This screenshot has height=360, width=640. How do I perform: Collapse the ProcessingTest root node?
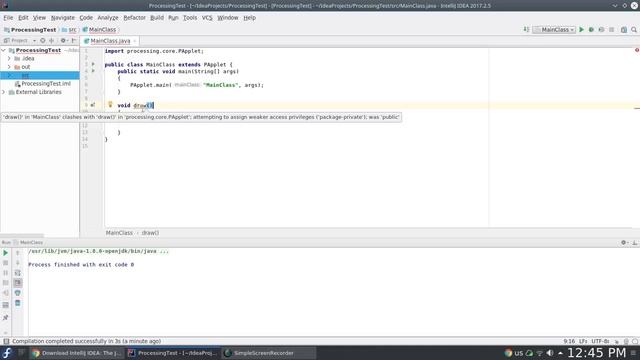click(4, 50)
